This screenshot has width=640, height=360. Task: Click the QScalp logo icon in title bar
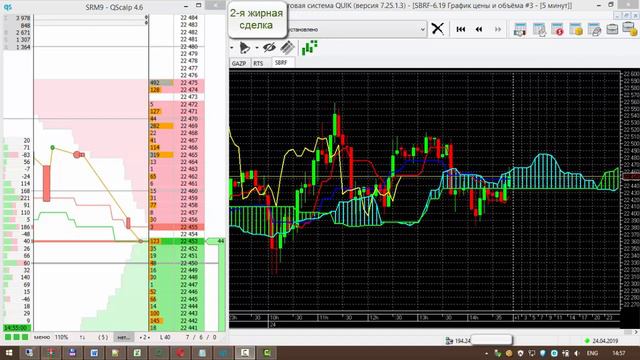click(7, 7)
